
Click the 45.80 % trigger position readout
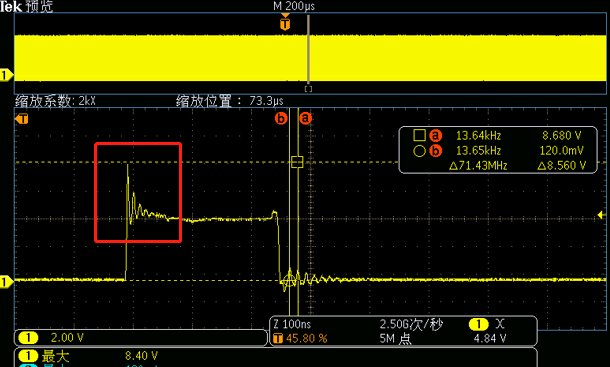pos(307,338)
